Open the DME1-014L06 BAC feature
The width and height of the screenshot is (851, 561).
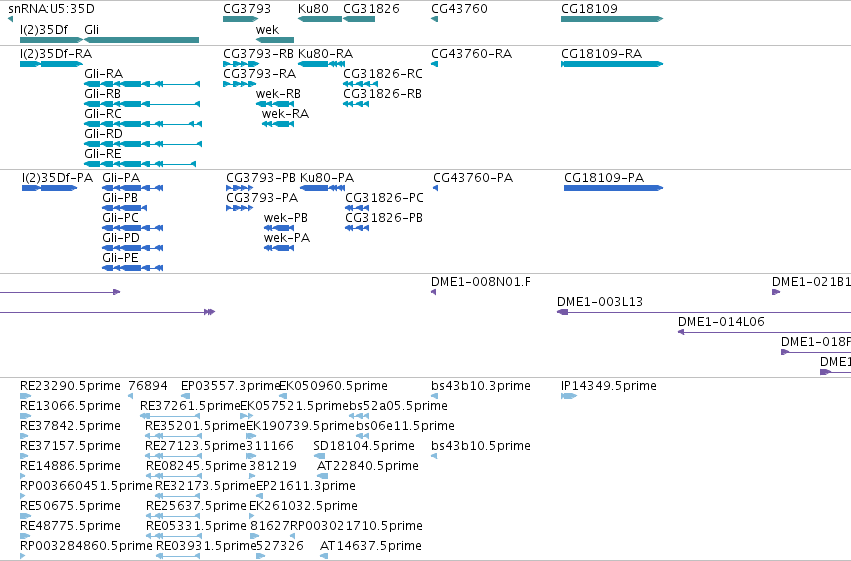pos(764,332)
